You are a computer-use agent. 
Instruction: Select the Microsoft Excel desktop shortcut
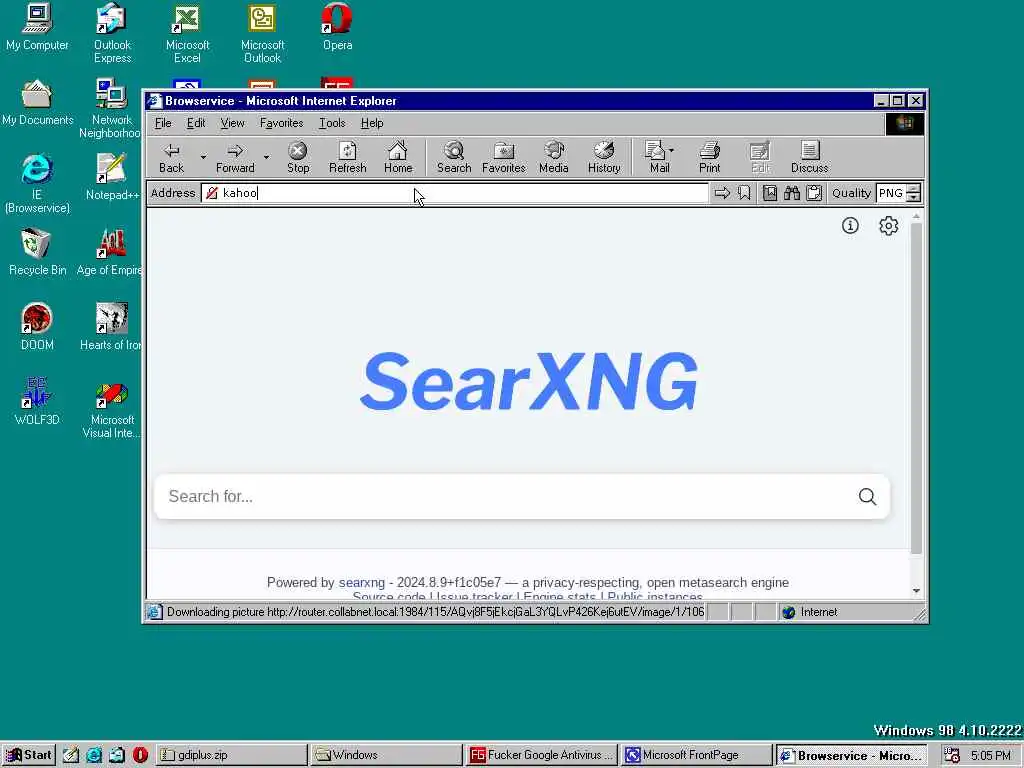[187, 34]
